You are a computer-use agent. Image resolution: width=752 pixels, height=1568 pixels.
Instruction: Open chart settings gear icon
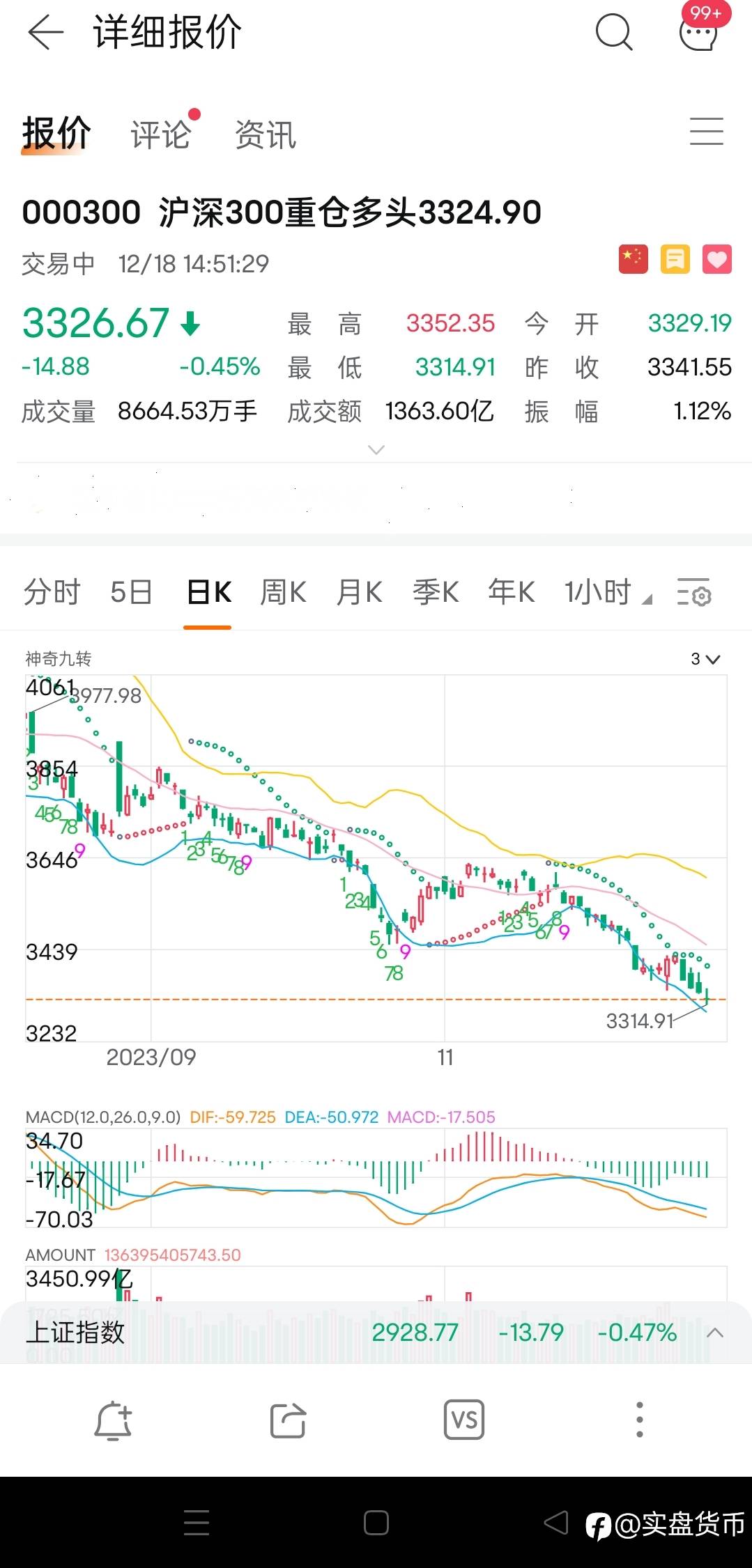pos(693,592)
